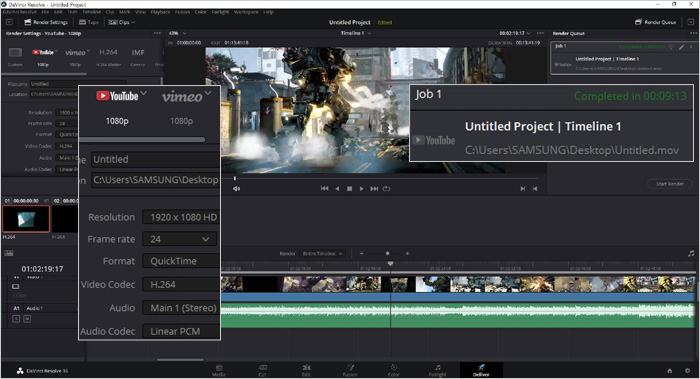Select the Deliver page tab
Image resolution: width=700 pixels, height=379 pixels.
(481, 370)
